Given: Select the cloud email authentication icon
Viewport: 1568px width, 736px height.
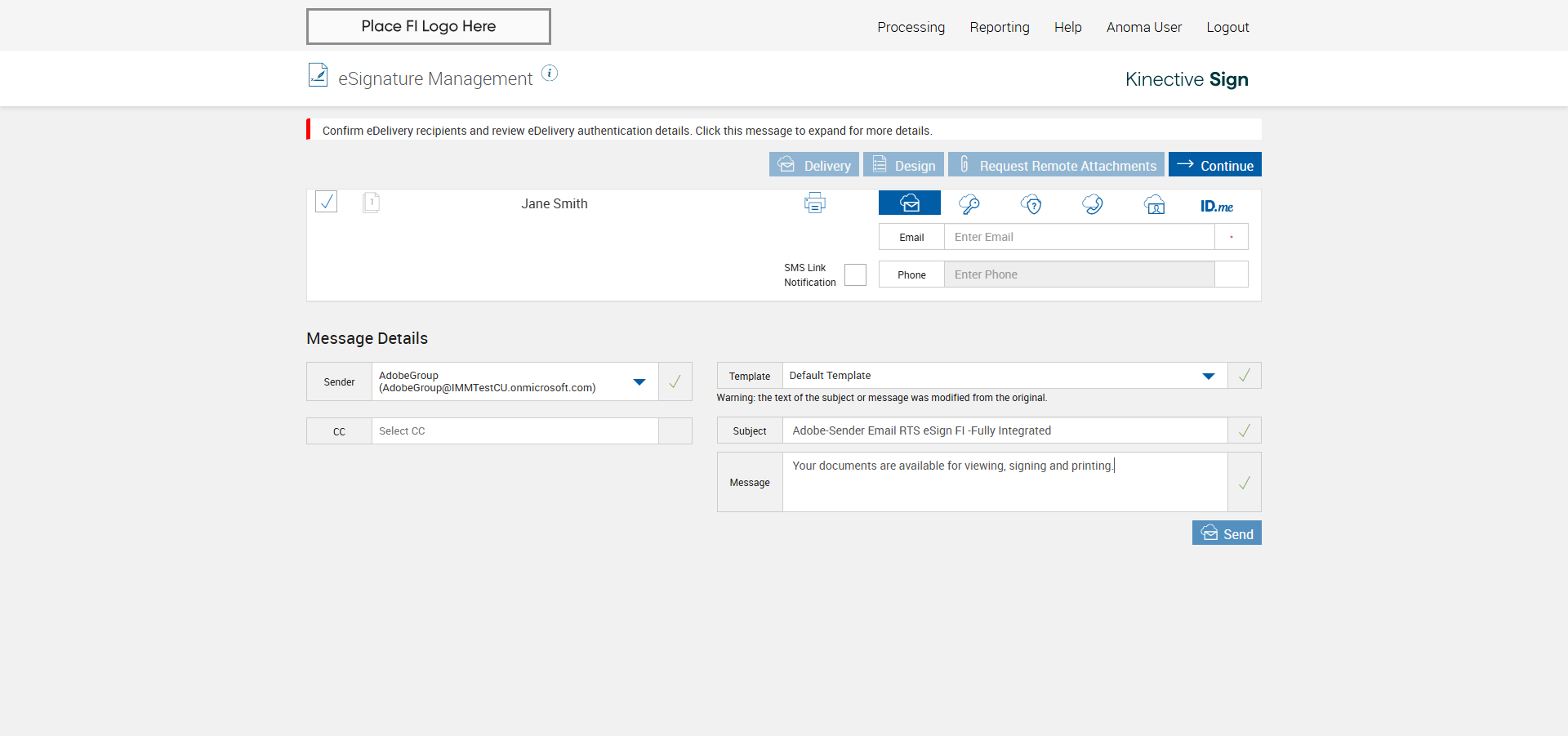Looking at the screenshot, I should (910, 203).
